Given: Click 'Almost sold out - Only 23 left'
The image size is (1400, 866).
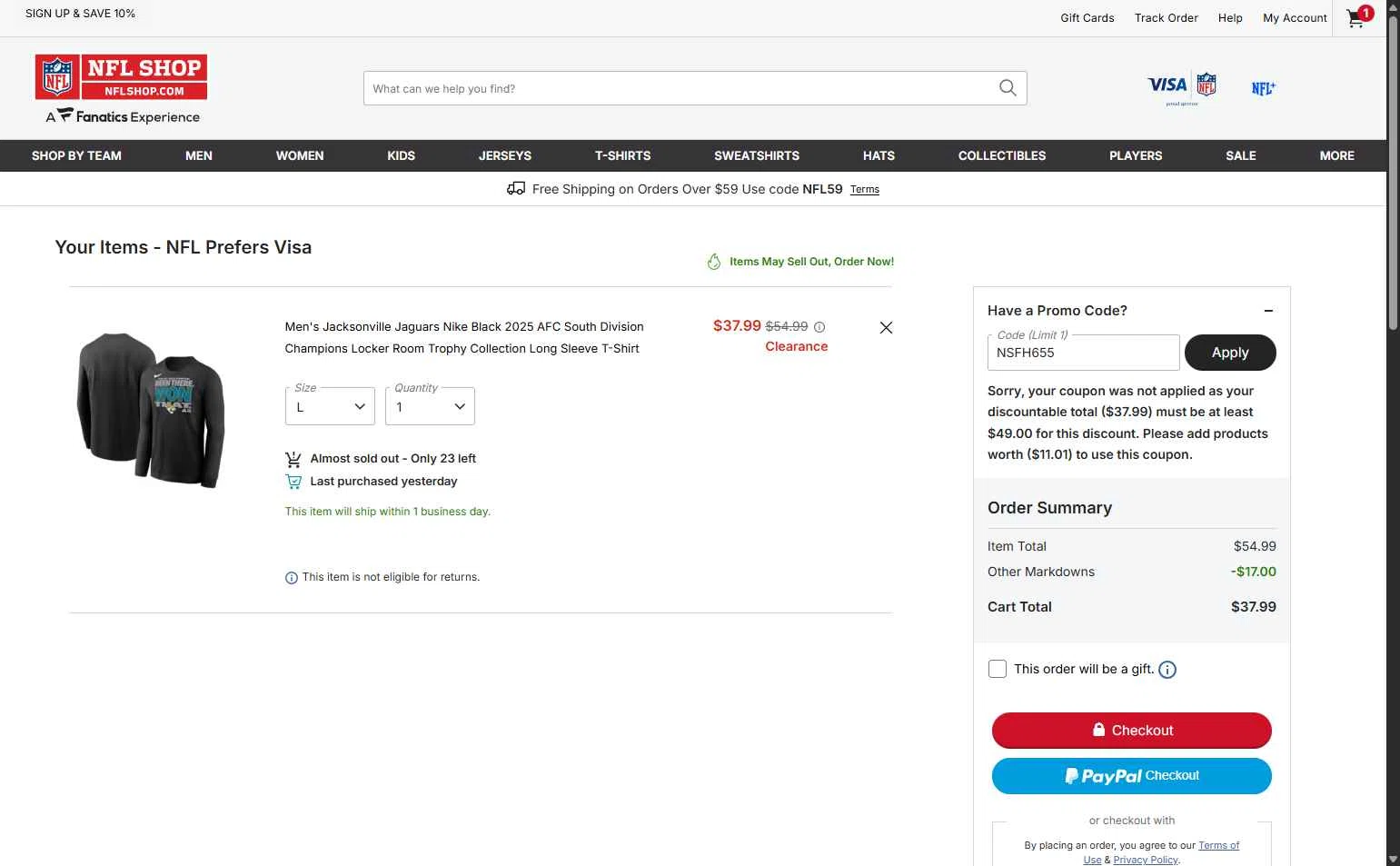Looking at the screenshot, I should 392,459.
